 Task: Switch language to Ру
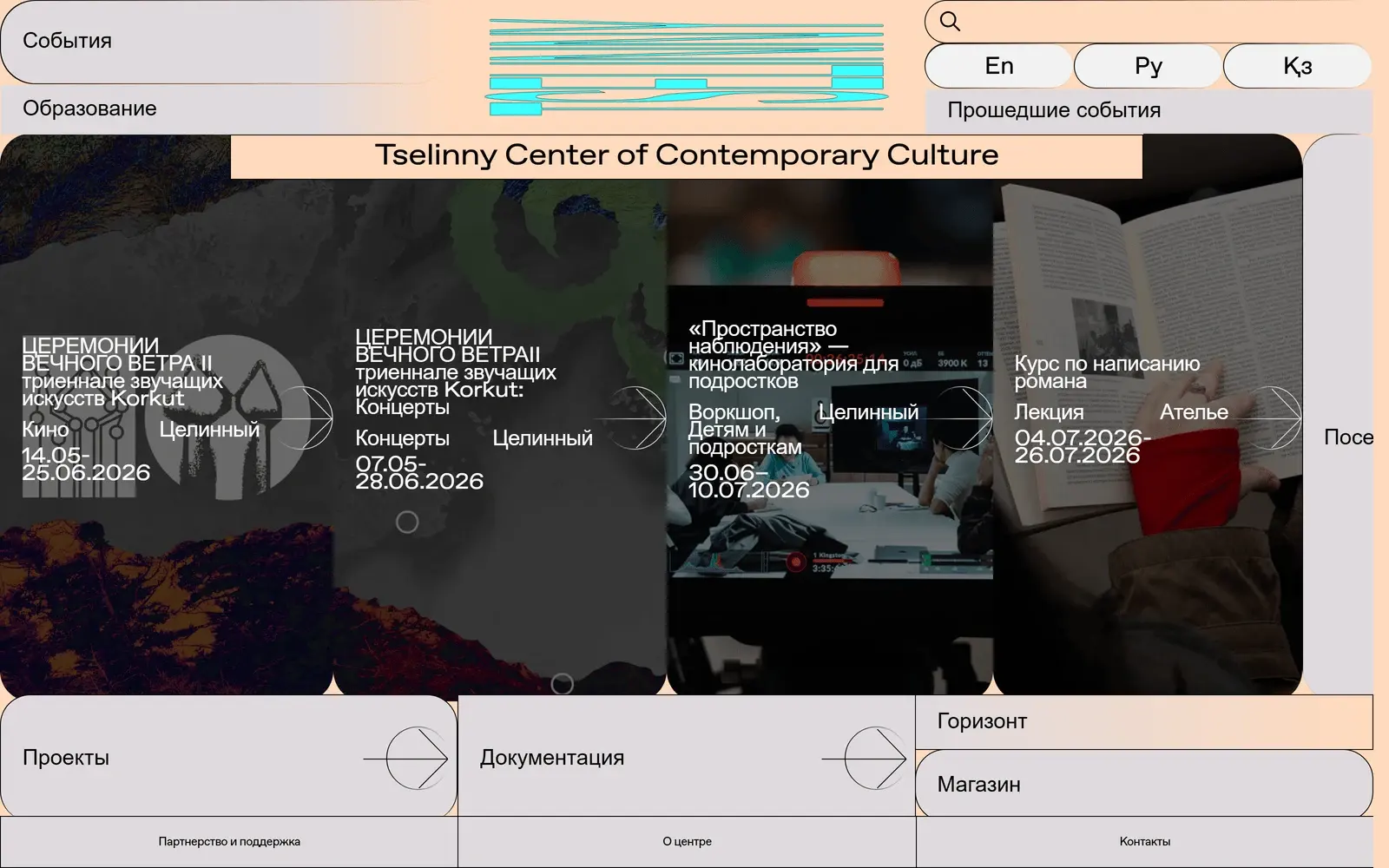click(1148, 66)
